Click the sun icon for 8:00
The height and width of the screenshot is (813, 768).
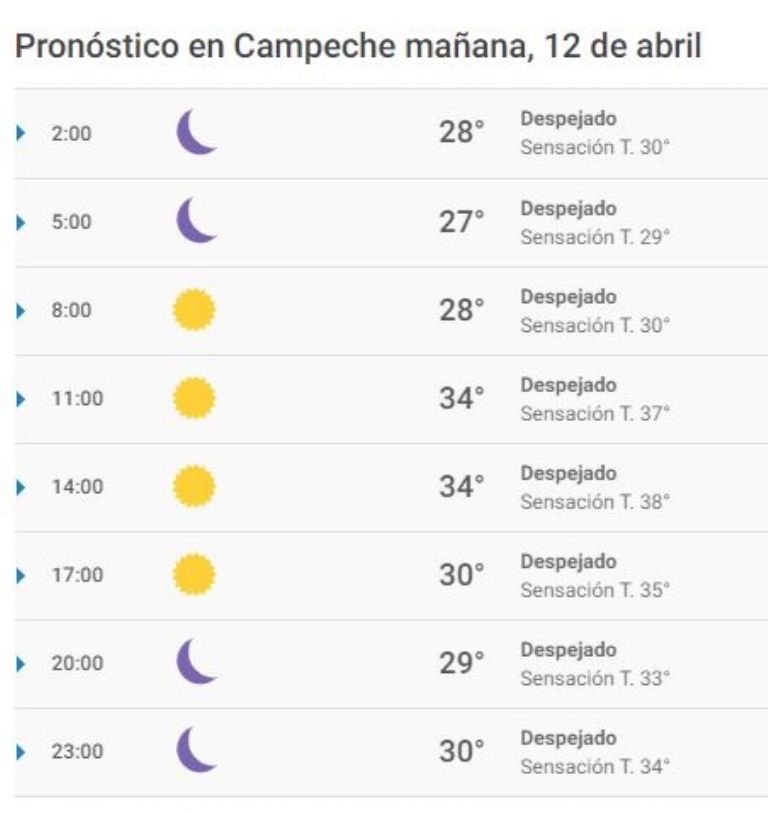click(194, 310)
